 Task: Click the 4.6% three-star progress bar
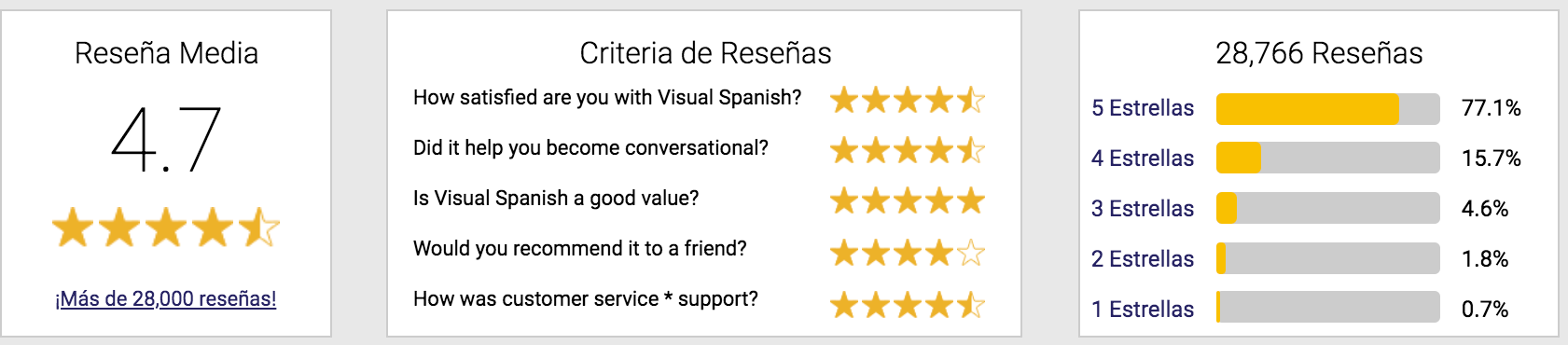(1328, 208)
